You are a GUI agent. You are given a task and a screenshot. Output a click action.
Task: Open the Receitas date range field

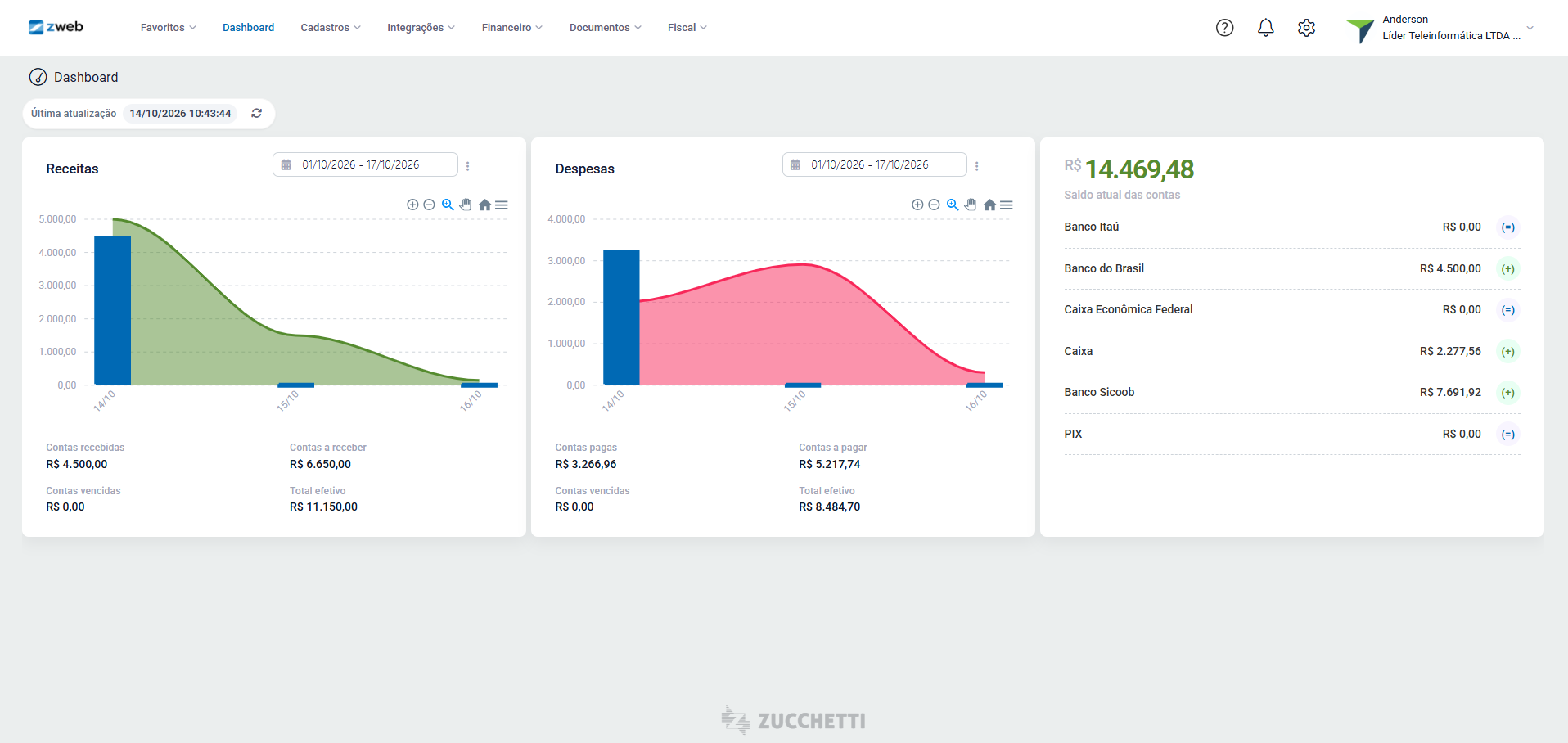pyautogui.click(x=365, y=164)
